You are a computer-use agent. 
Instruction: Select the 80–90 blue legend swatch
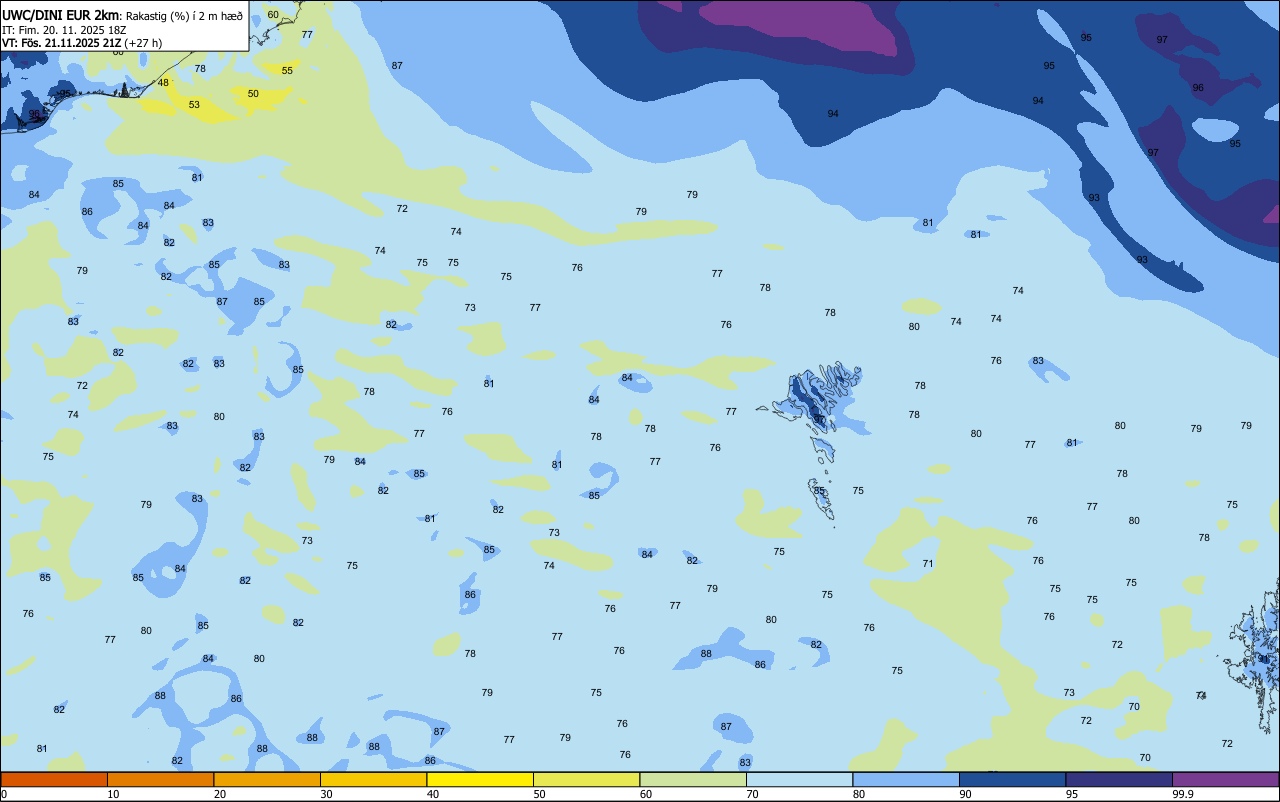(906, 779)
